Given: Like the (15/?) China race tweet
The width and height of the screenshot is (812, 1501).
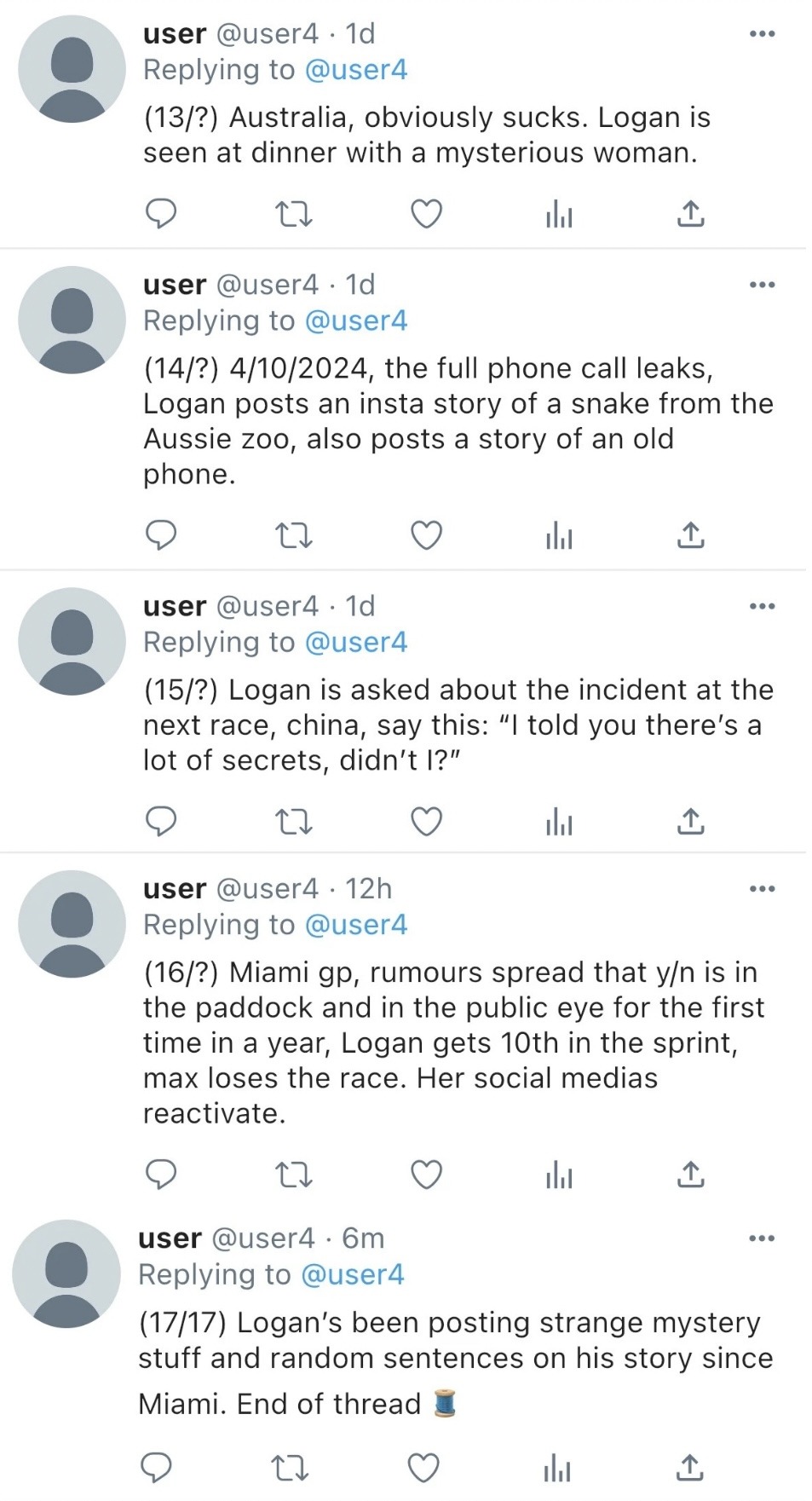Looking at the screenshot, I should pos(426,821).
